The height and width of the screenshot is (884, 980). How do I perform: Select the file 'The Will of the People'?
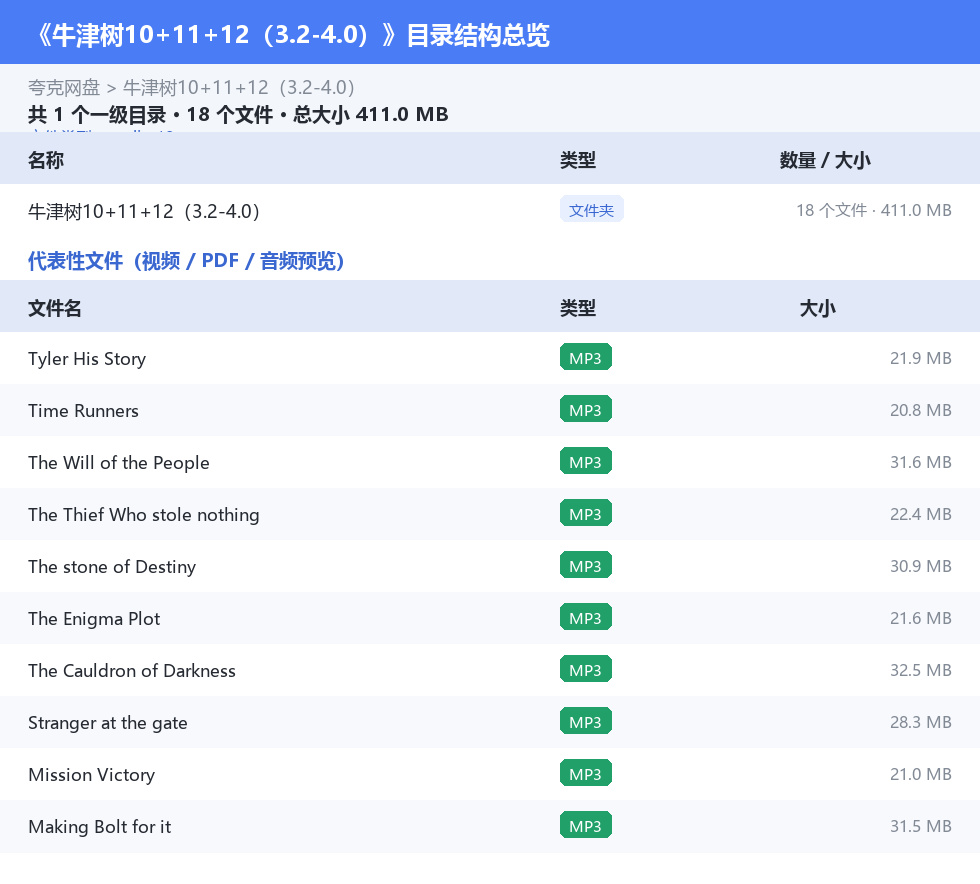119,463
